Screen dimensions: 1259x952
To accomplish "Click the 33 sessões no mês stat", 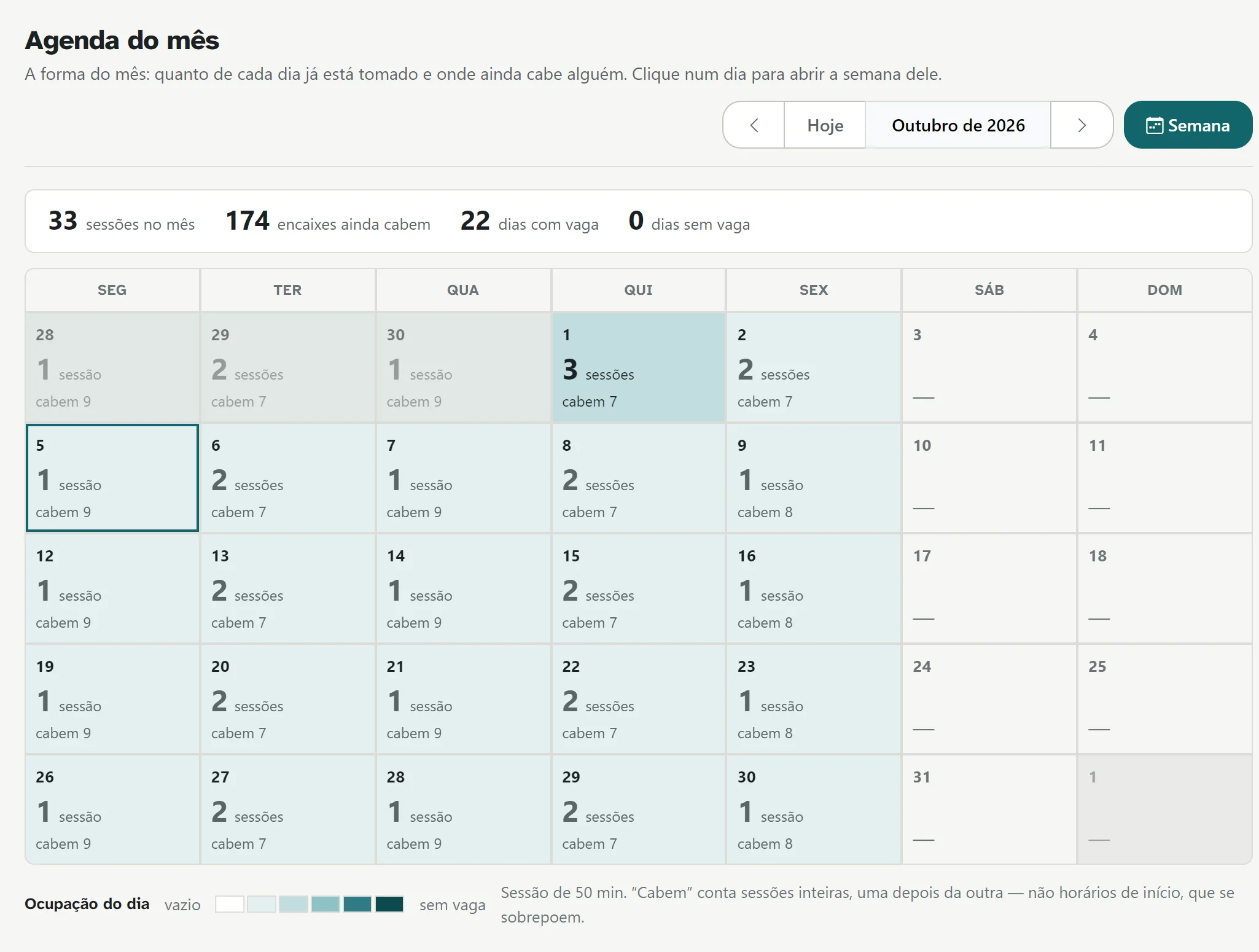I will [122, 221].
